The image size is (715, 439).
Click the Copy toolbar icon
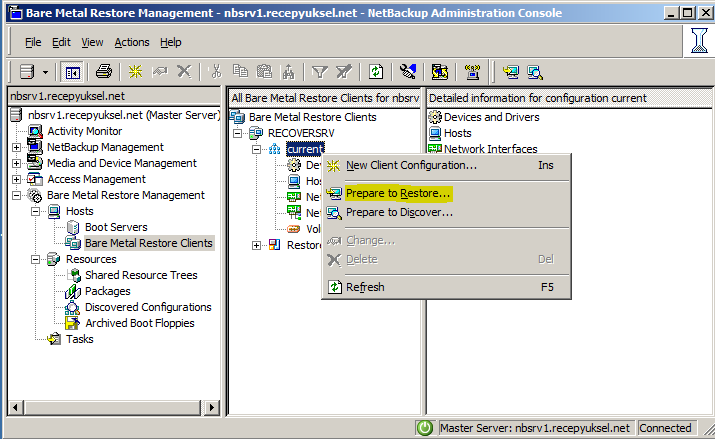pos(240,71)
